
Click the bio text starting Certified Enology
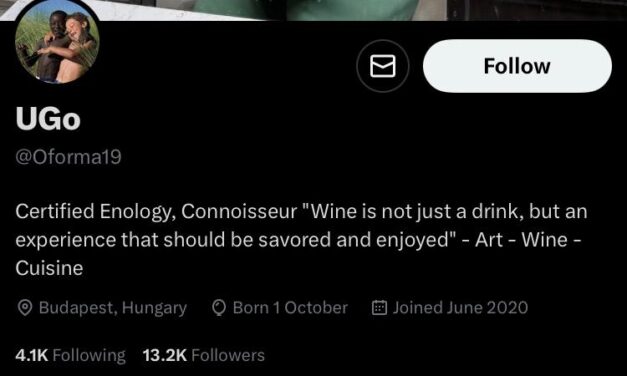(302, 240)
